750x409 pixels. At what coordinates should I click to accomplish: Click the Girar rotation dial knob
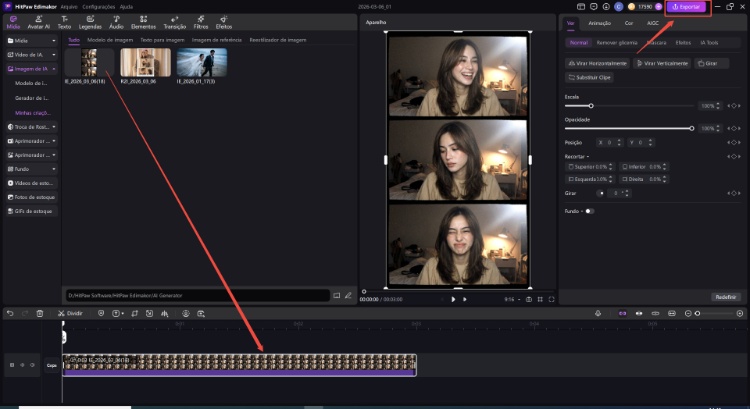click(x=601, y=193)
